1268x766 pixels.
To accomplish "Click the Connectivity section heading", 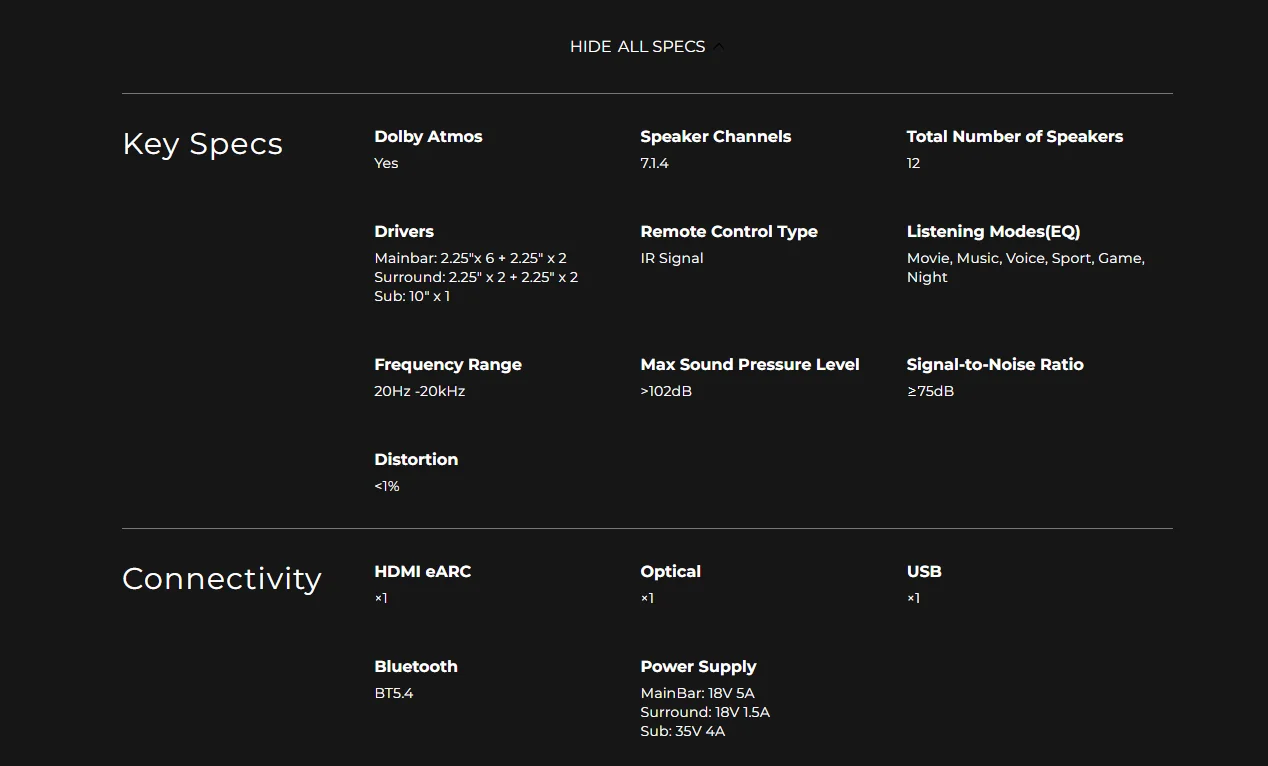I will click(221, 579).
